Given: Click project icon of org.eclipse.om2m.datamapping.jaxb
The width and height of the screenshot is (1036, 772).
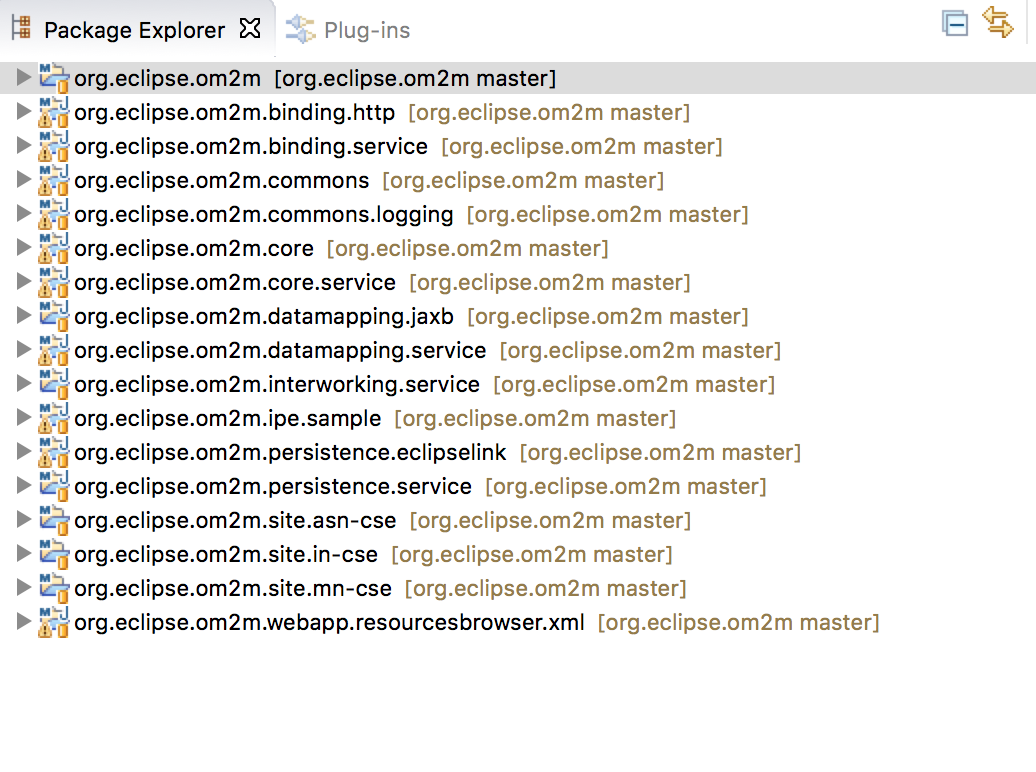Looking at the screenshot, I should [x=53, y=317].
